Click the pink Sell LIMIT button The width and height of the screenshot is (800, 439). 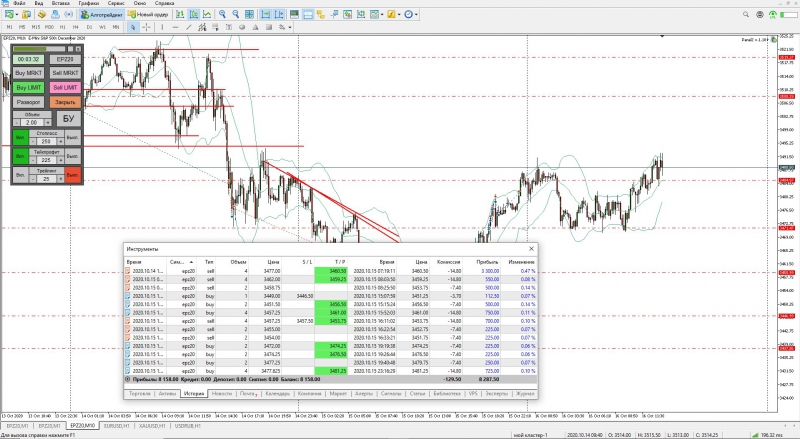click(x=65, y=87)
